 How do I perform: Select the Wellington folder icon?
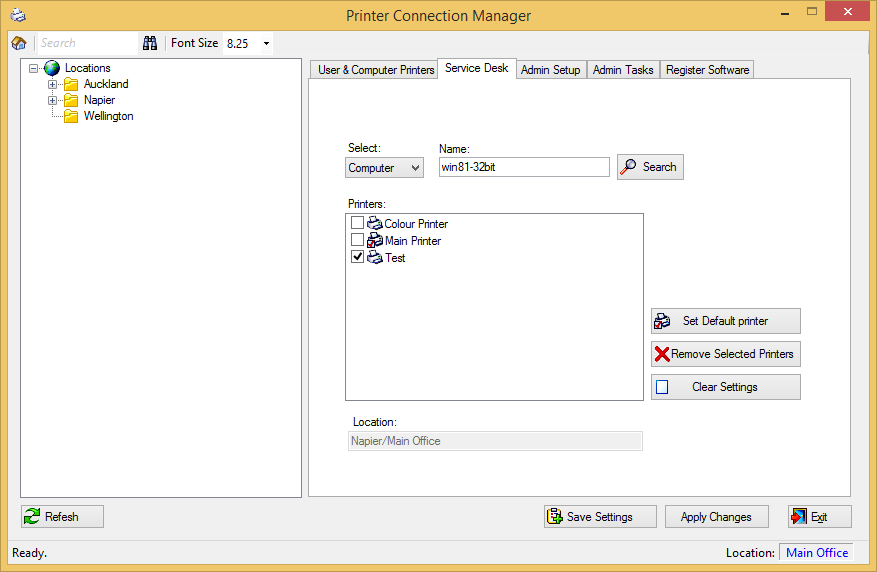pos(71,116)
